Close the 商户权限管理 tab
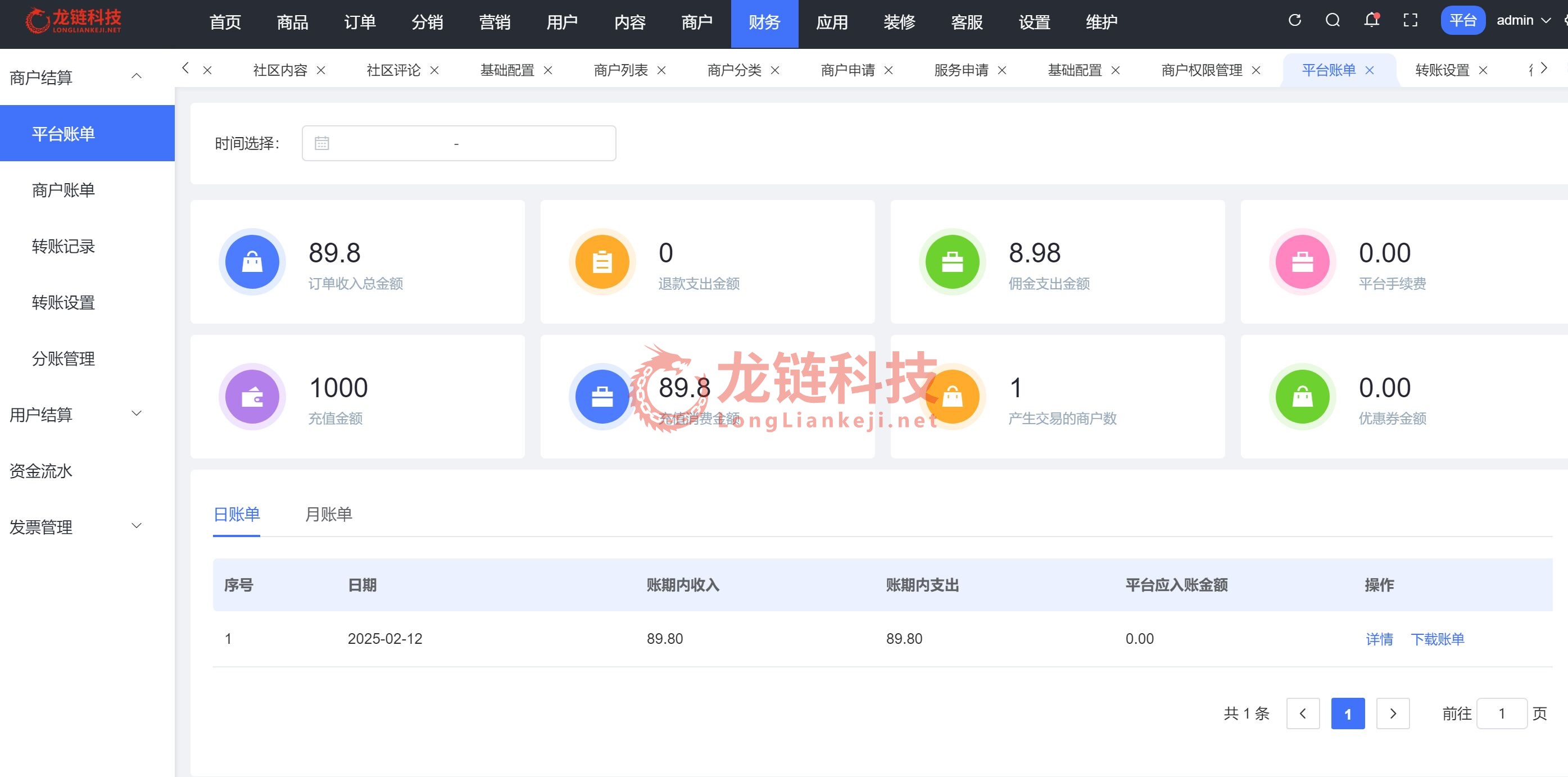The height and width of the screenshot is (777, 1568). click(1256, 71)
